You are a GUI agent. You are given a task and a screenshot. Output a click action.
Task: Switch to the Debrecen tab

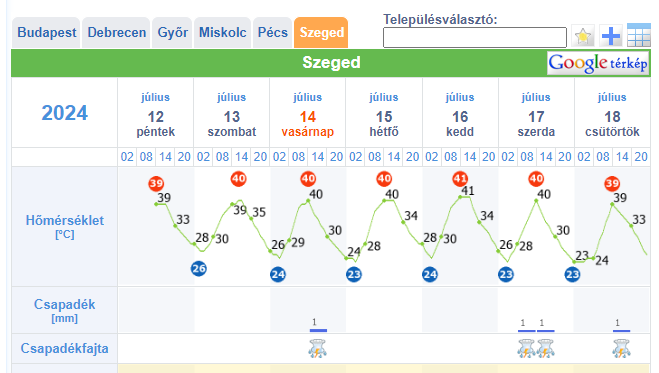tap(116, 33)
